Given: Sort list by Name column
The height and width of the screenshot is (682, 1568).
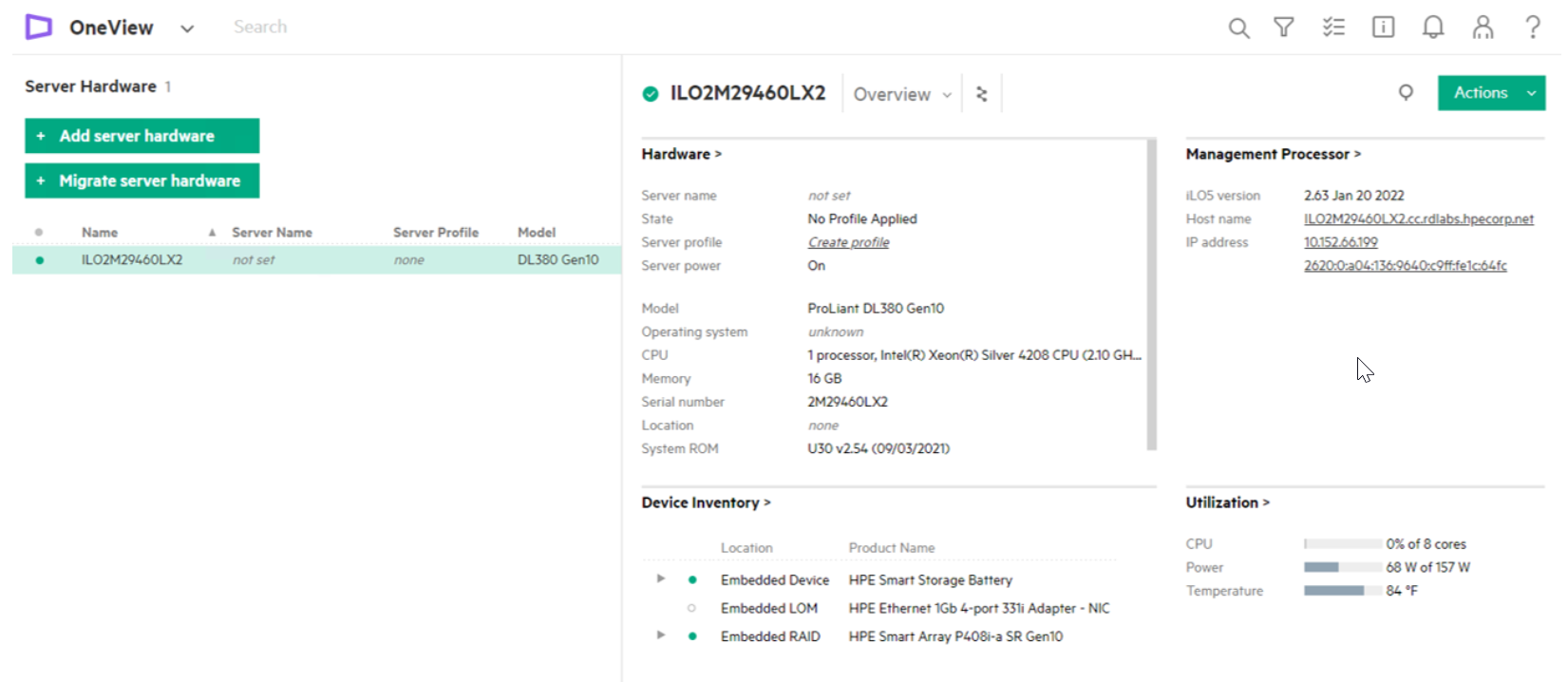Looking at the screenshot, I should (x=100, y=232).
